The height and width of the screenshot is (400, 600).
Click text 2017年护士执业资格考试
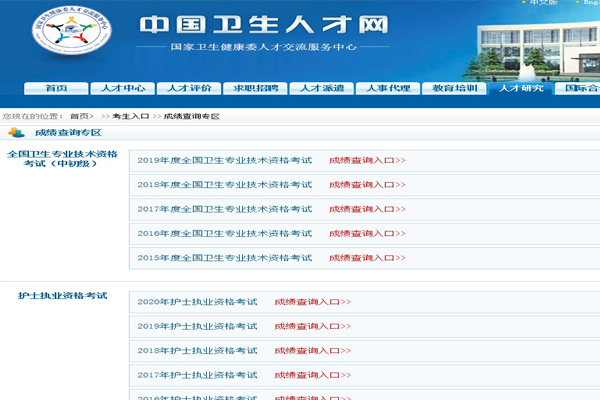point(197,375)
